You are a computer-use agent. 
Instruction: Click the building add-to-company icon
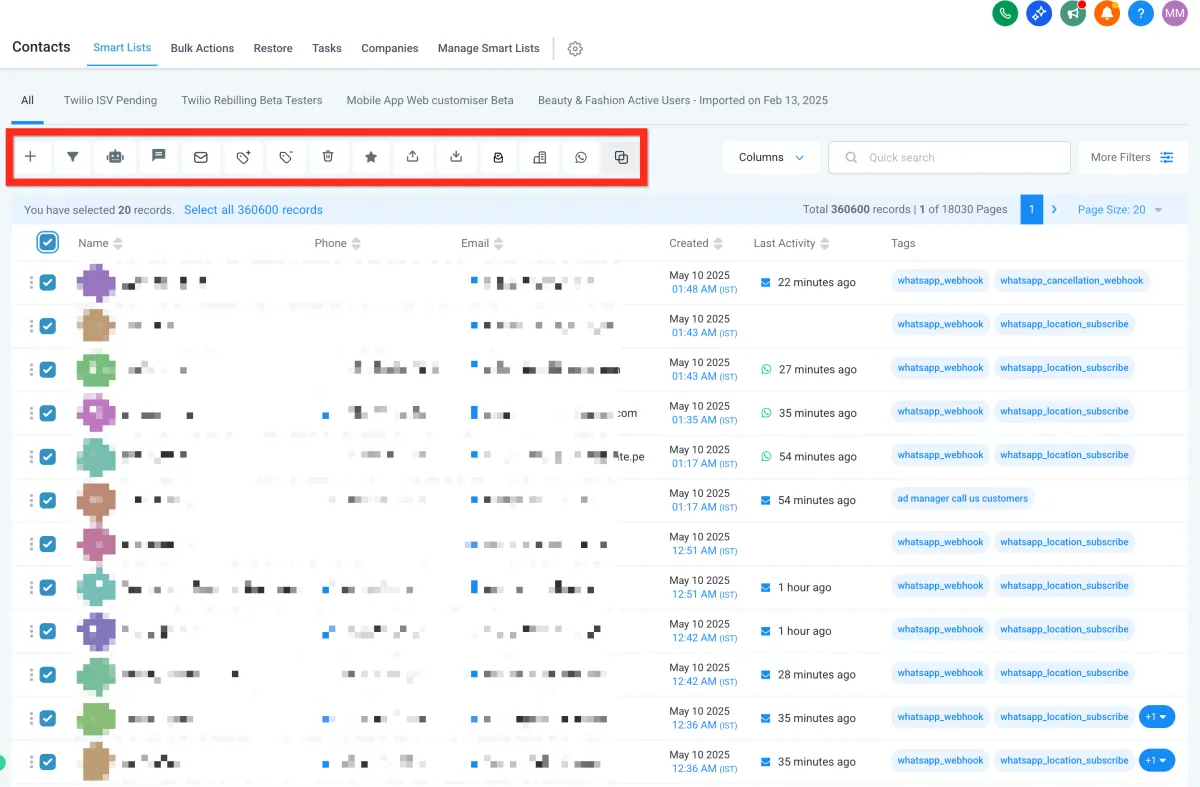coord(540,157)
